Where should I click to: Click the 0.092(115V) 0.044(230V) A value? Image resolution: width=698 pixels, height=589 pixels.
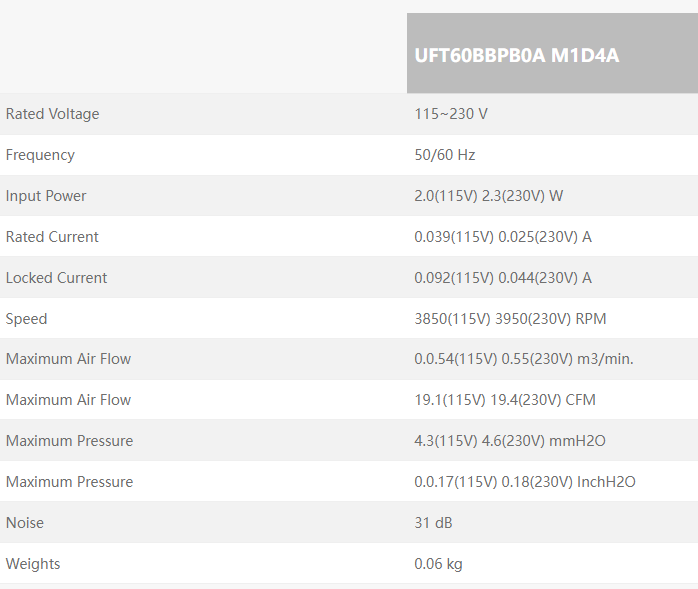tap(503, 278)
